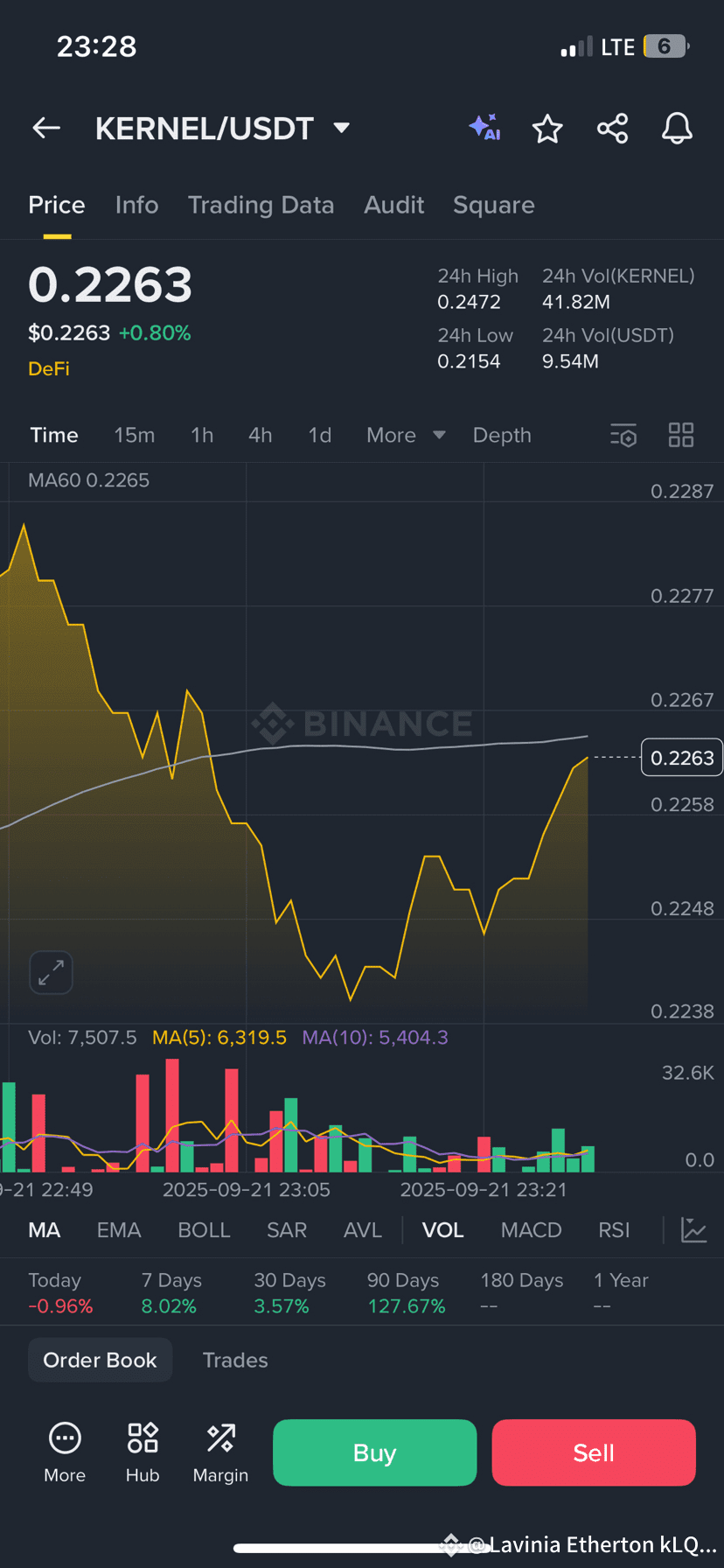Select the 15m chart interval
Screen dimensions: 724x1568
pyautogui.click(x=134, y=435)
